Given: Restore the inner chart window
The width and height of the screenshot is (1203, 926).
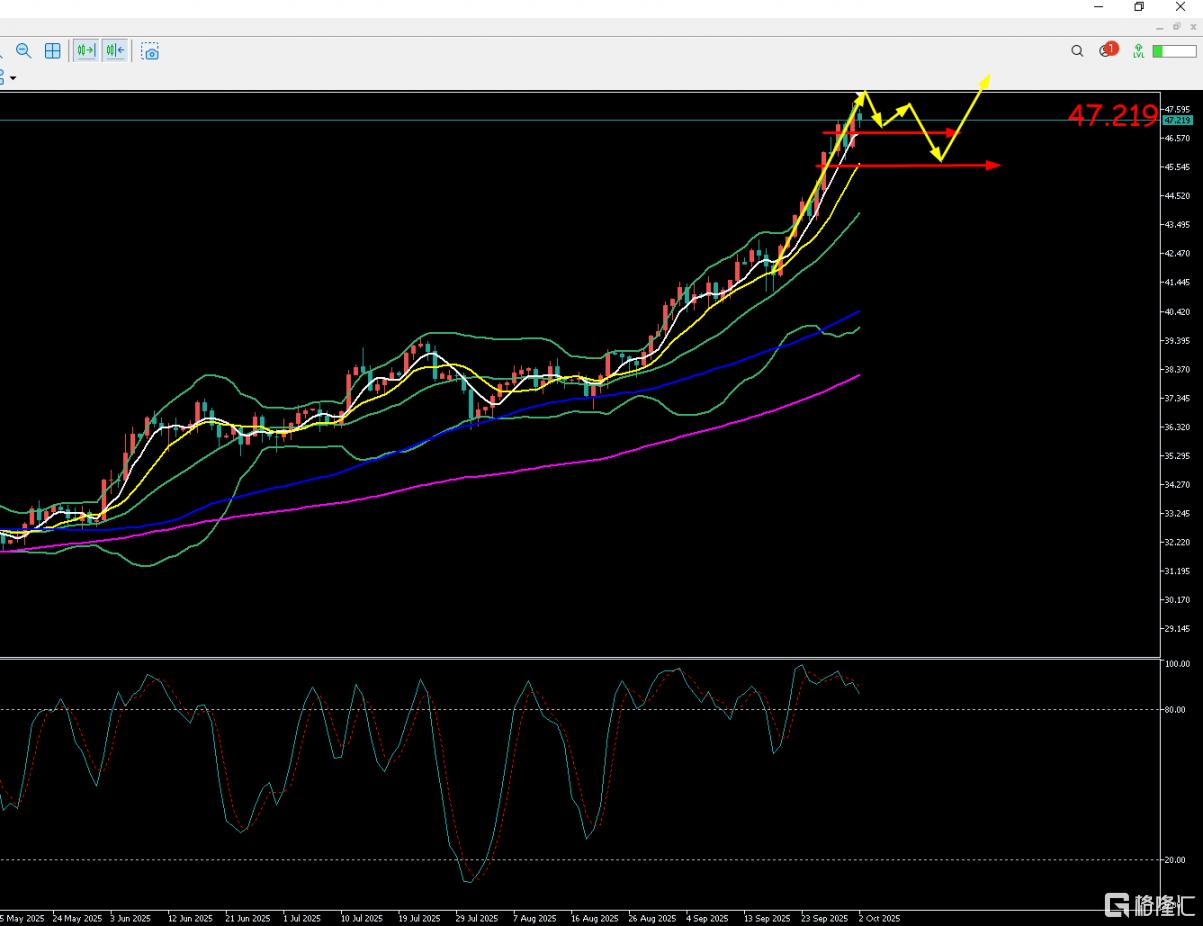Looking at the screenshot, I should pos(1176,26).
